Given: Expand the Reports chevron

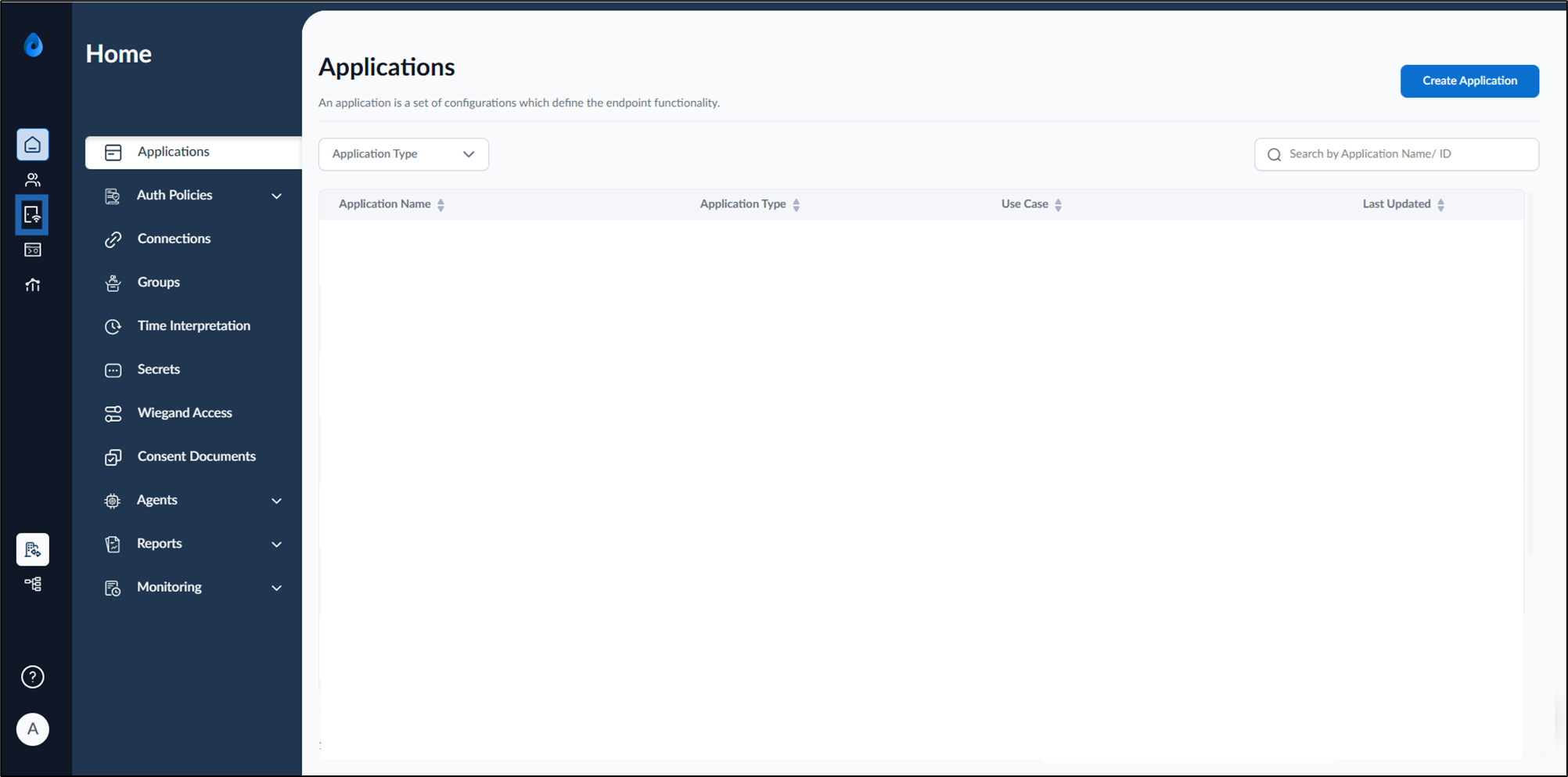Looking at the screenshot, I should (x=276, y=545).
